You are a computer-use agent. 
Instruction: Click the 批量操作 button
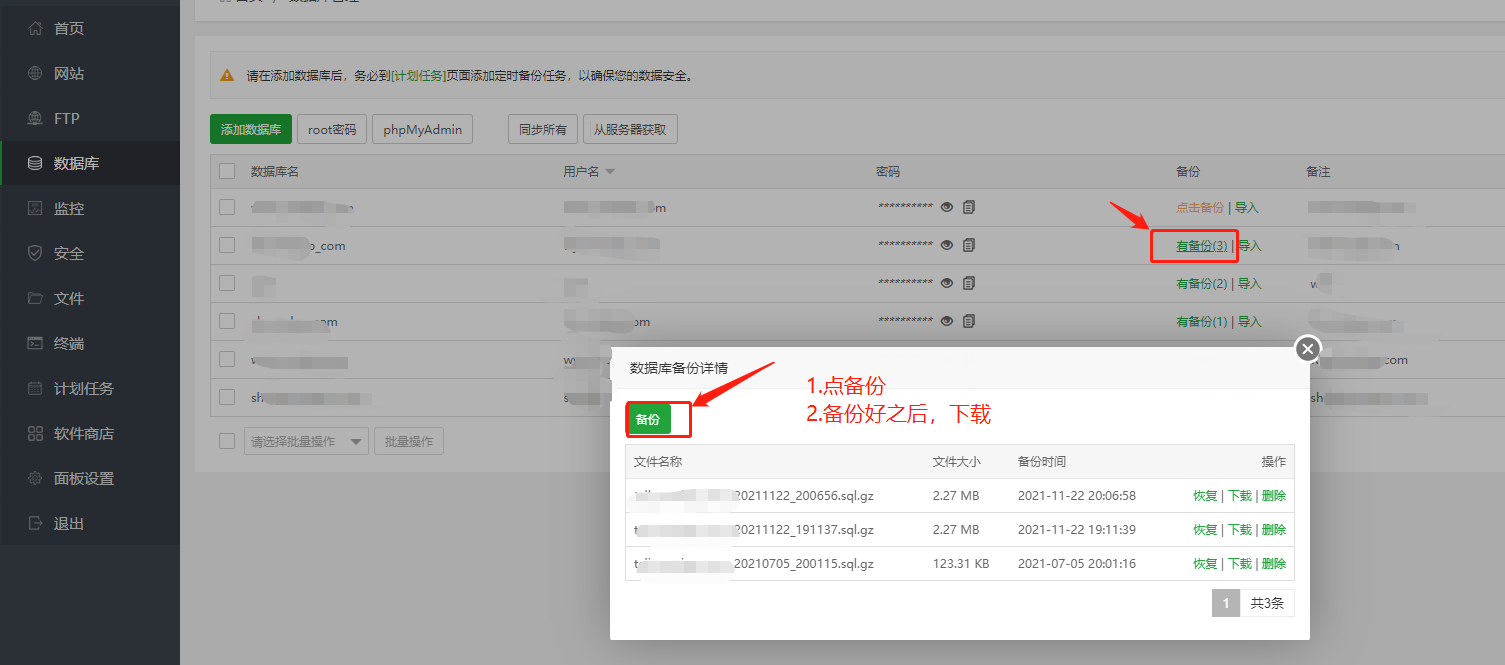point(409,441)
